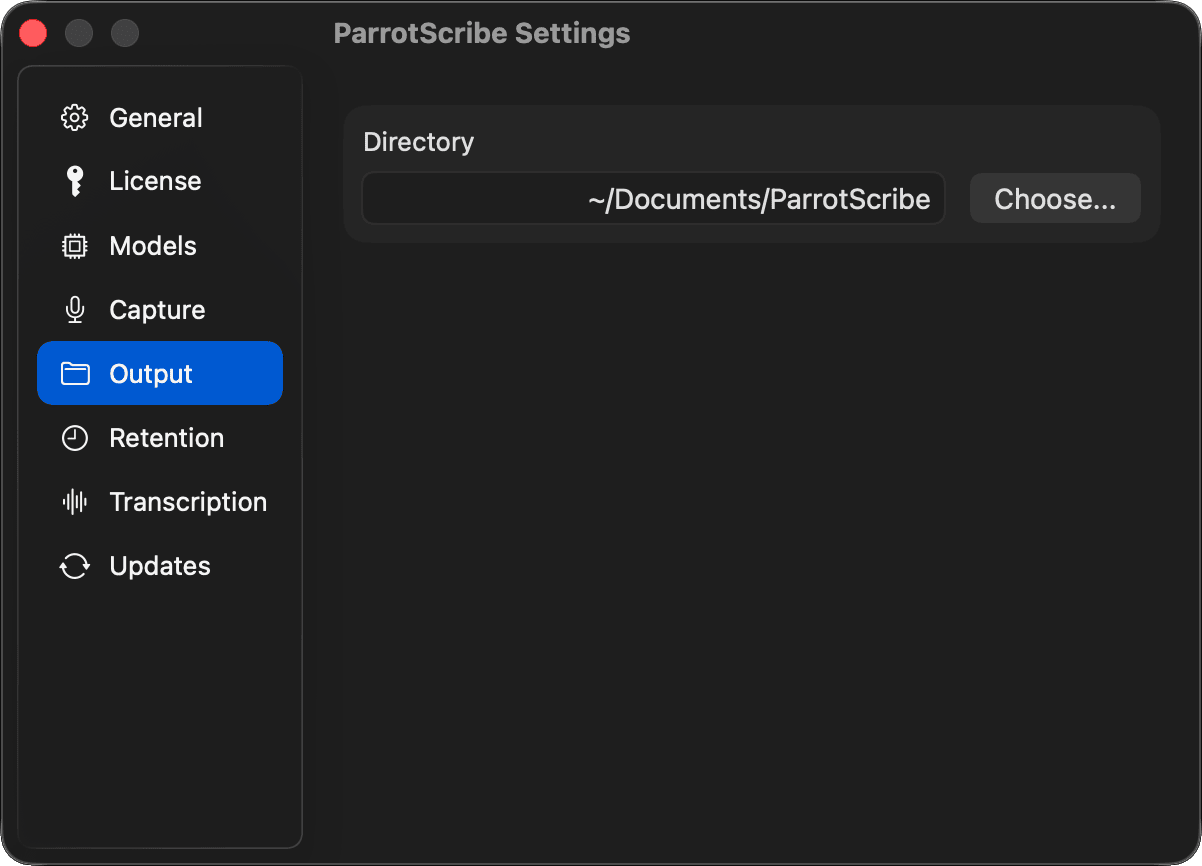Click the folder icon in Output row
The image size is (1202, 866).
coord(75,374)
